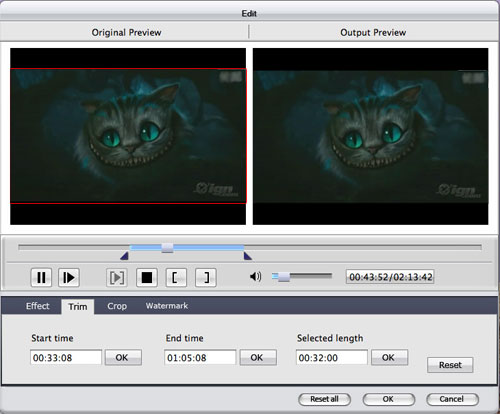Click the 00:43:52/02:13:42 time display
This screenshot has height=414, width=500.
390,277
